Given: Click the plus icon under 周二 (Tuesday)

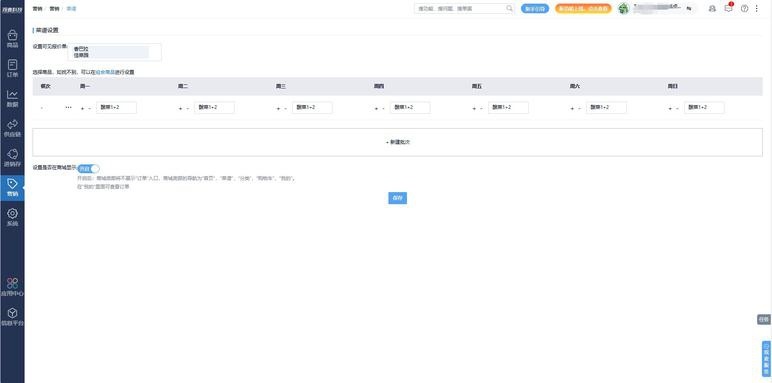Looking at the screenshot, I should click(180, 108).
